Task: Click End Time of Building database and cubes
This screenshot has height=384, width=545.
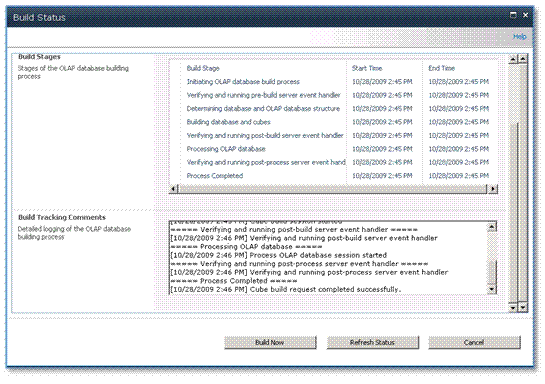Action: coord(458,122)
